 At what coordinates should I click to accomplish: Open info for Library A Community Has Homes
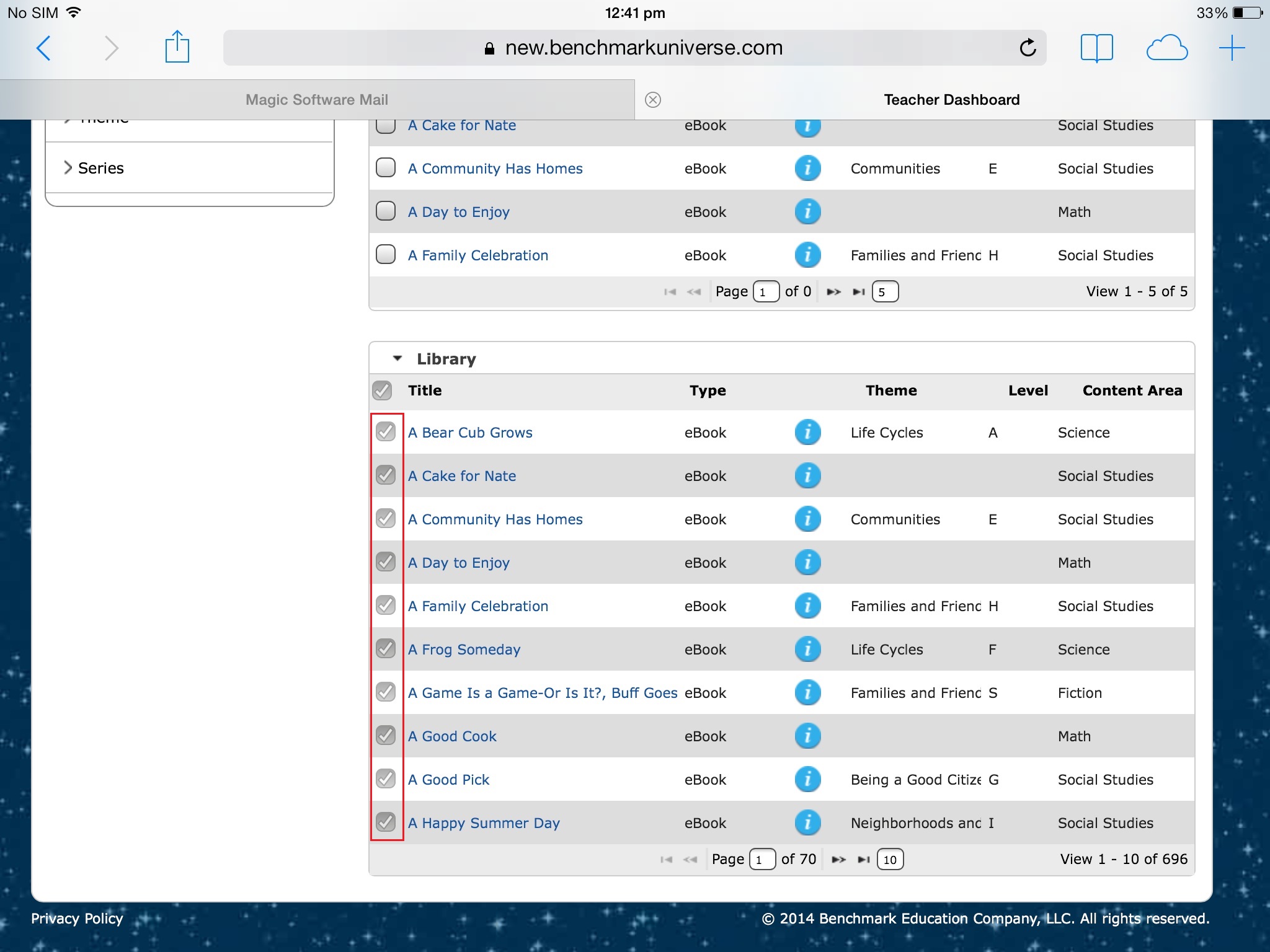coord(807,519)
